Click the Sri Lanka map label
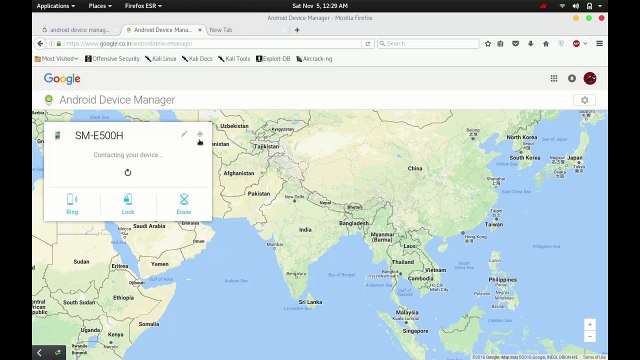 coord(310,302)
